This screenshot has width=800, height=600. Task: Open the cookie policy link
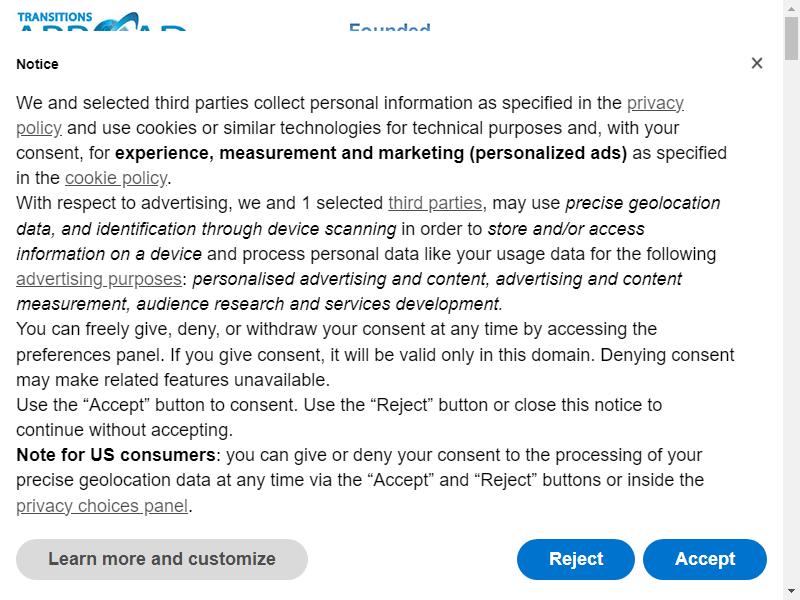click(116, 178)
